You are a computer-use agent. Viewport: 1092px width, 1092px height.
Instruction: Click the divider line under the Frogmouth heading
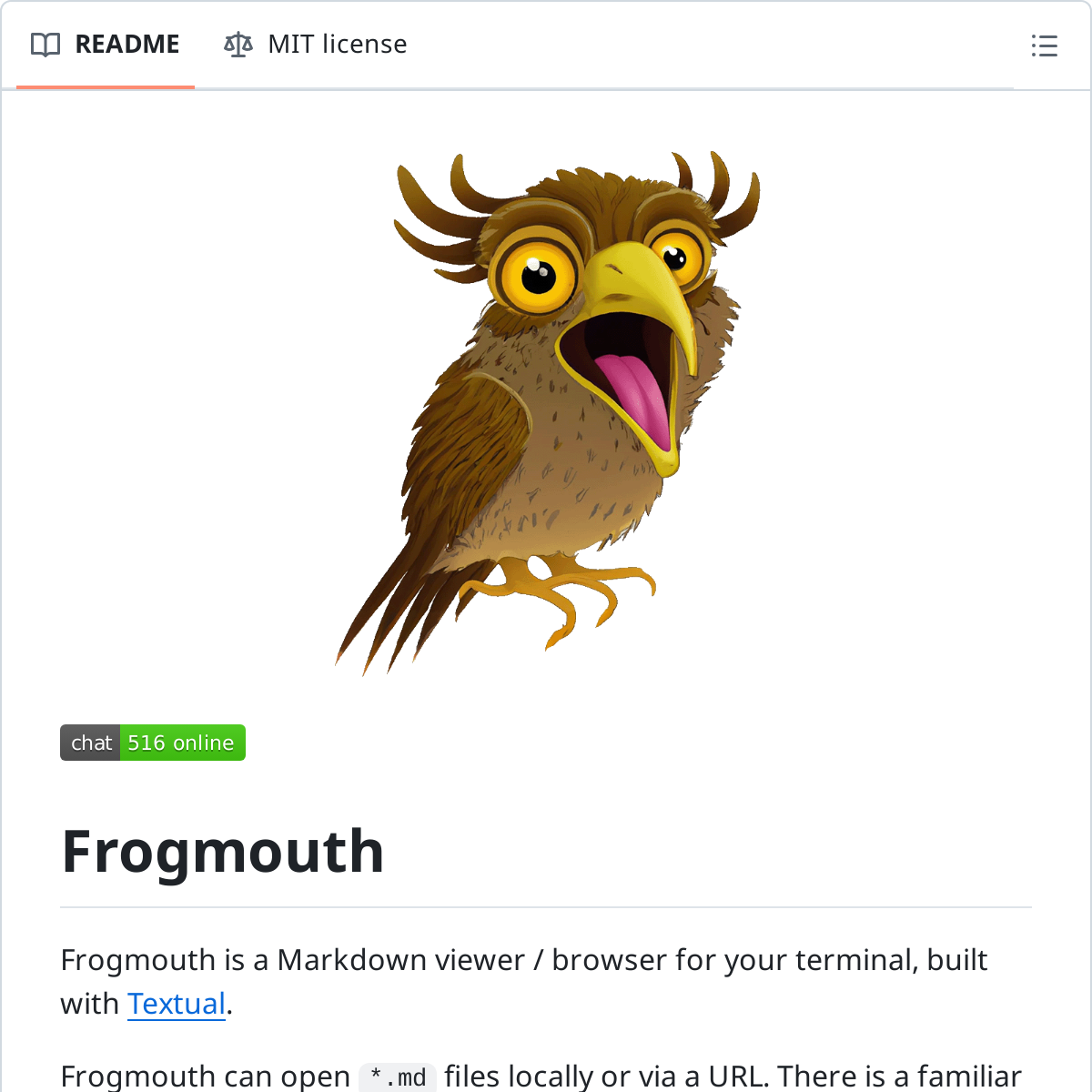[546, 907]
